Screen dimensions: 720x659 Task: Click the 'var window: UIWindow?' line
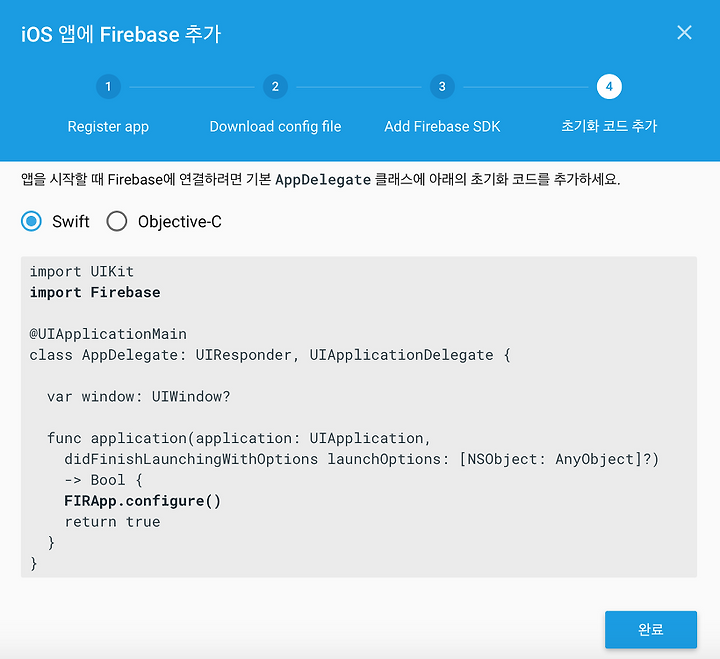(x=138, y=396)
